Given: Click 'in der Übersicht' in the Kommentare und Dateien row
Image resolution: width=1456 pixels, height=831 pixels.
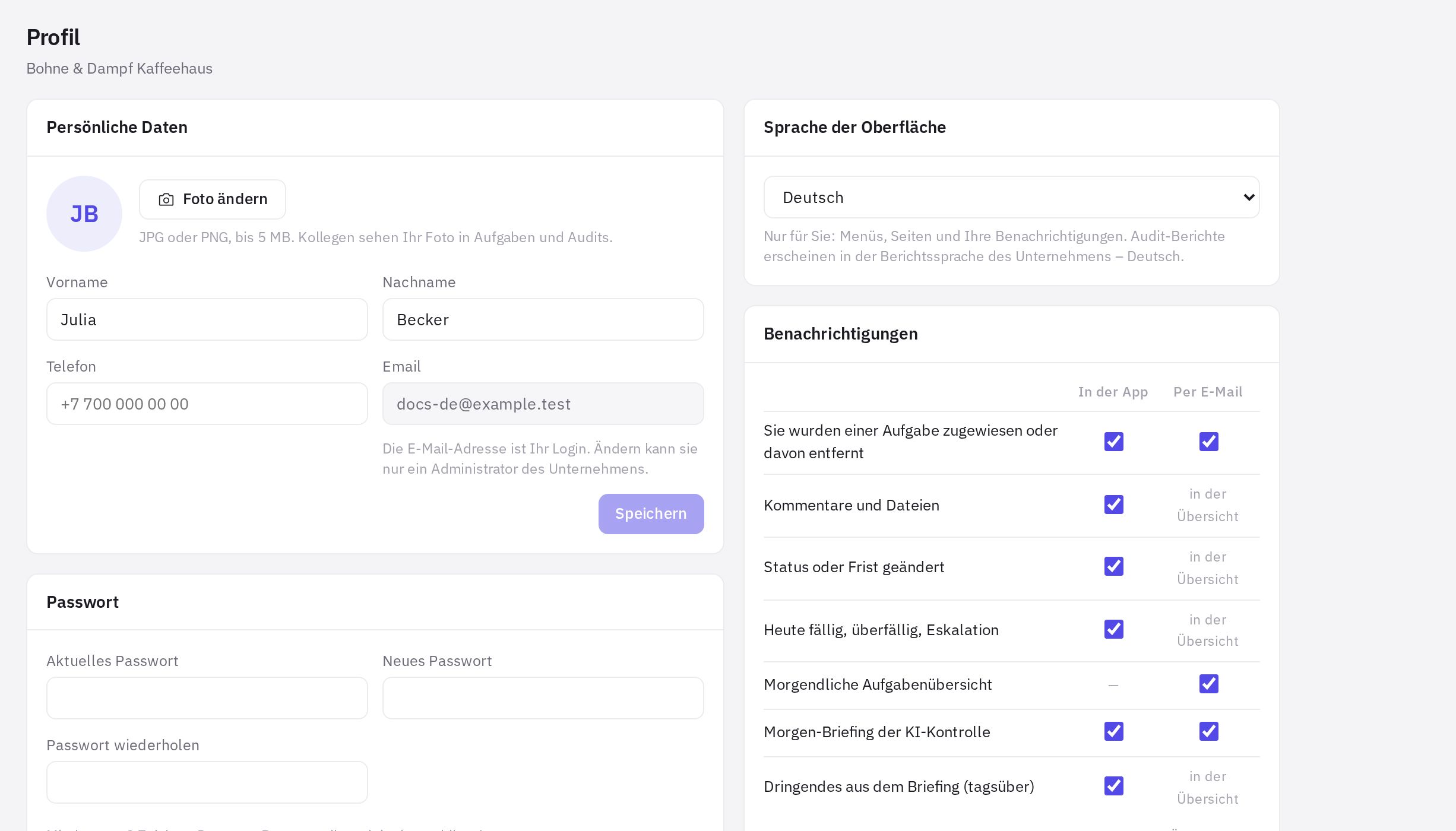Looking at the screenshot, I should pos(1208,505).
